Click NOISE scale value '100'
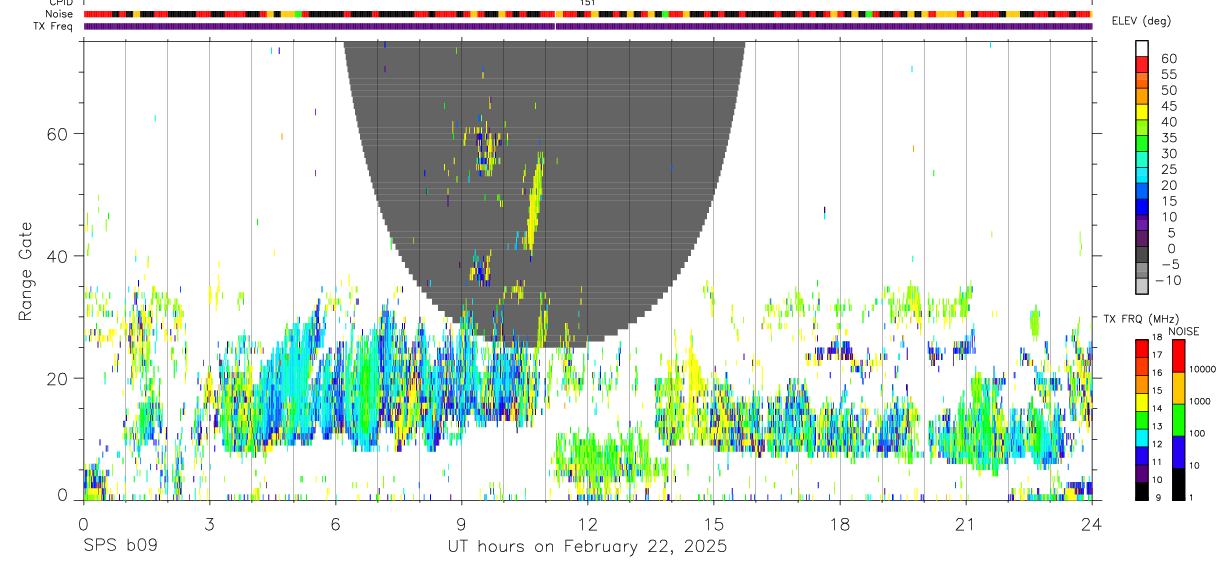 pos(1197,433)
